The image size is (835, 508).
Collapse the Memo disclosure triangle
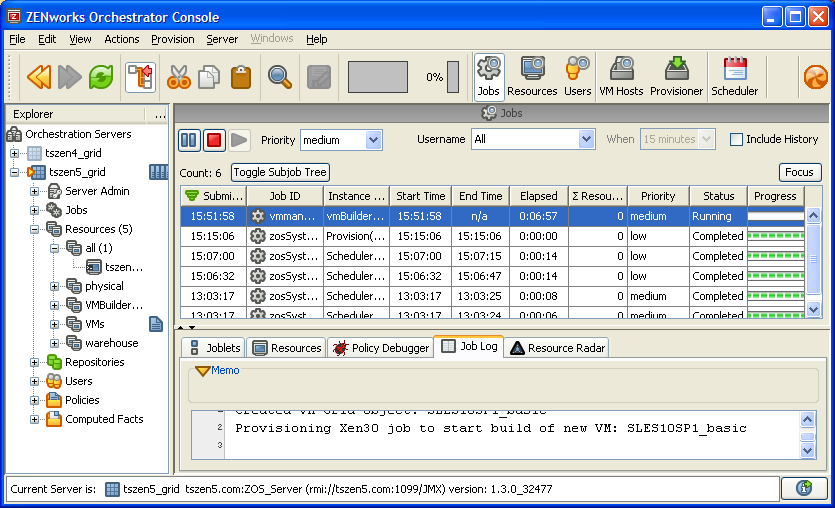tap(202, 371)
